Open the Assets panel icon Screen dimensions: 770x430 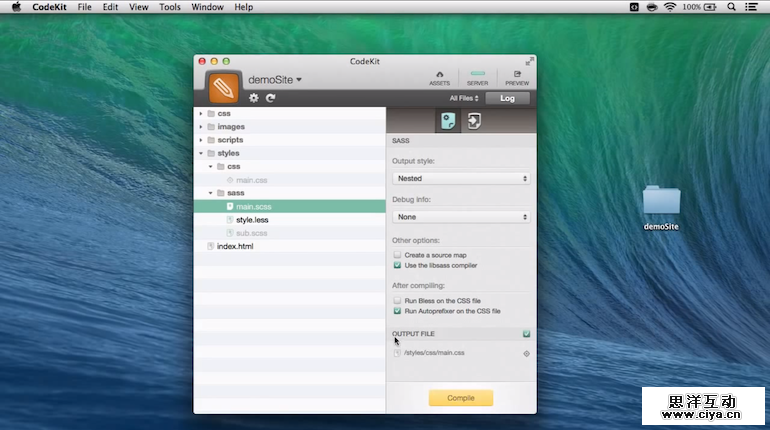[439, 77]
